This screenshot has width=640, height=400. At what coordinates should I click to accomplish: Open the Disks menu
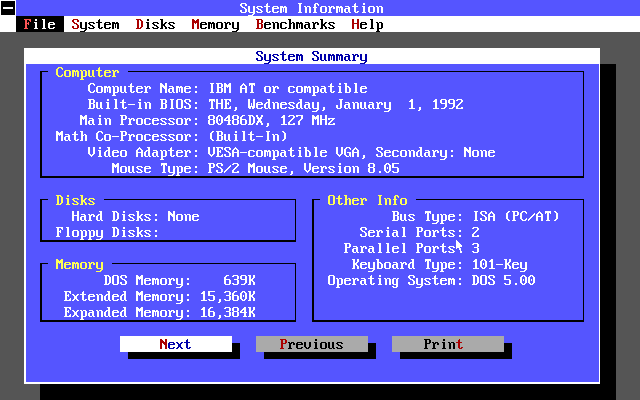[x=156, y=24]
